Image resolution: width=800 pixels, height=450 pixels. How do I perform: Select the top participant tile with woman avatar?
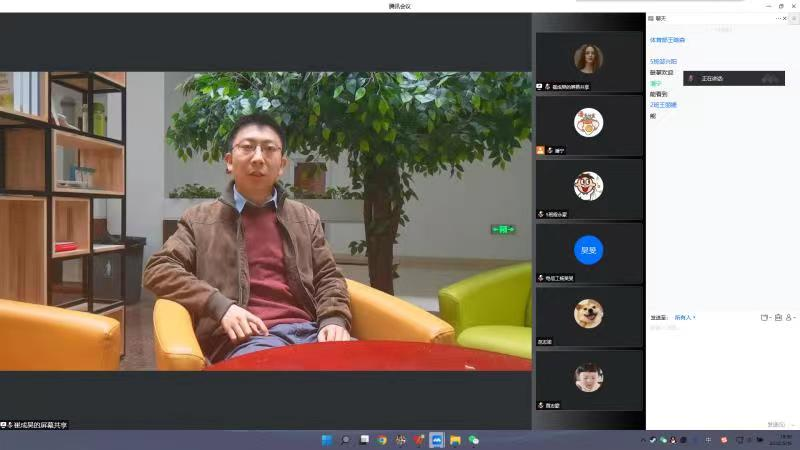click(589, 61)
